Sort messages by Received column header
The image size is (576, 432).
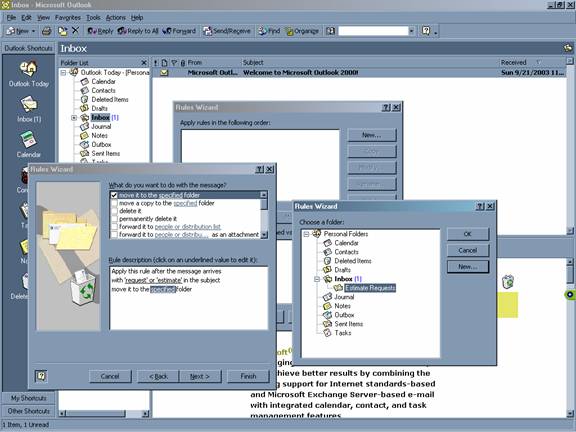click(531, 62)
